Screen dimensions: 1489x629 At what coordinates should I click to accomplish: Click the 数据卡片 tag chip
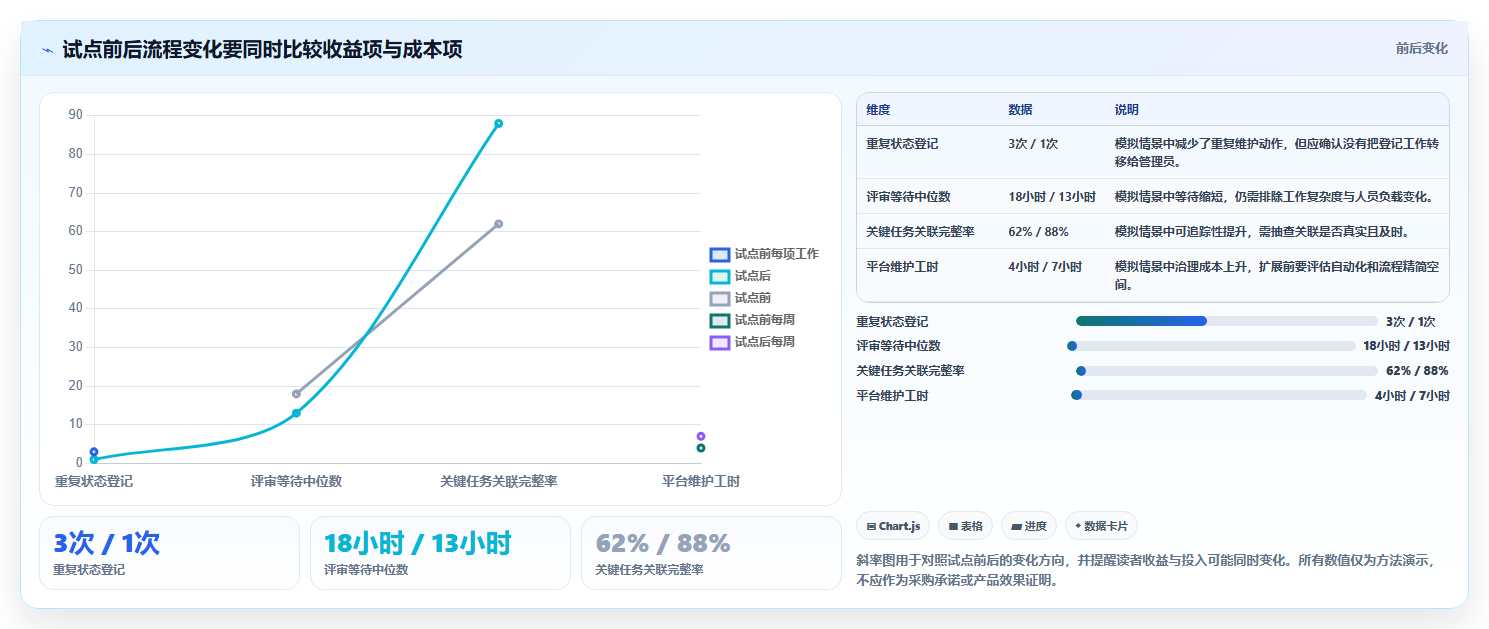pyautogui.click(x=1101, y=526)
